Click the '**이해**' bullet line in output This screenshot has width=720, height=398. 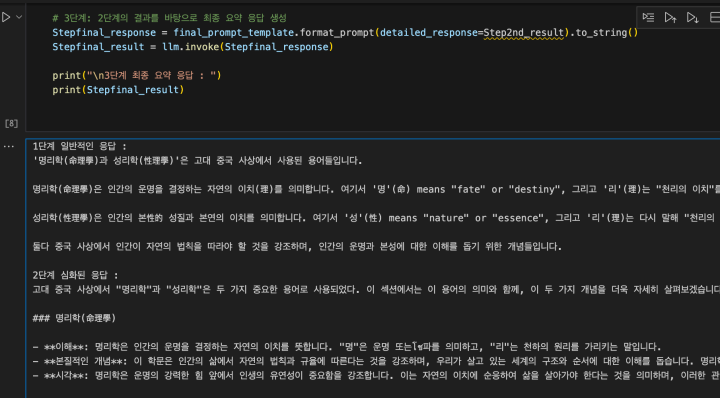pos(347,347)
